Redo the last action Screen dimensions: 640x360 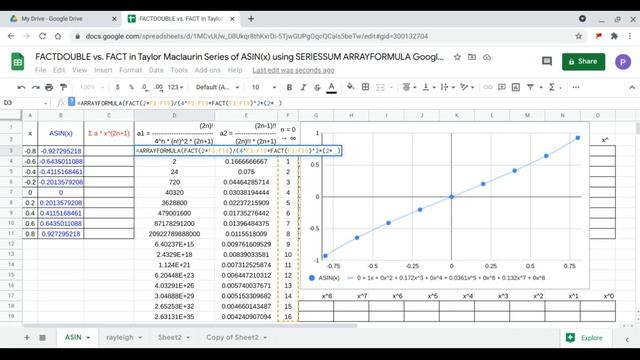tap(36, 87)
